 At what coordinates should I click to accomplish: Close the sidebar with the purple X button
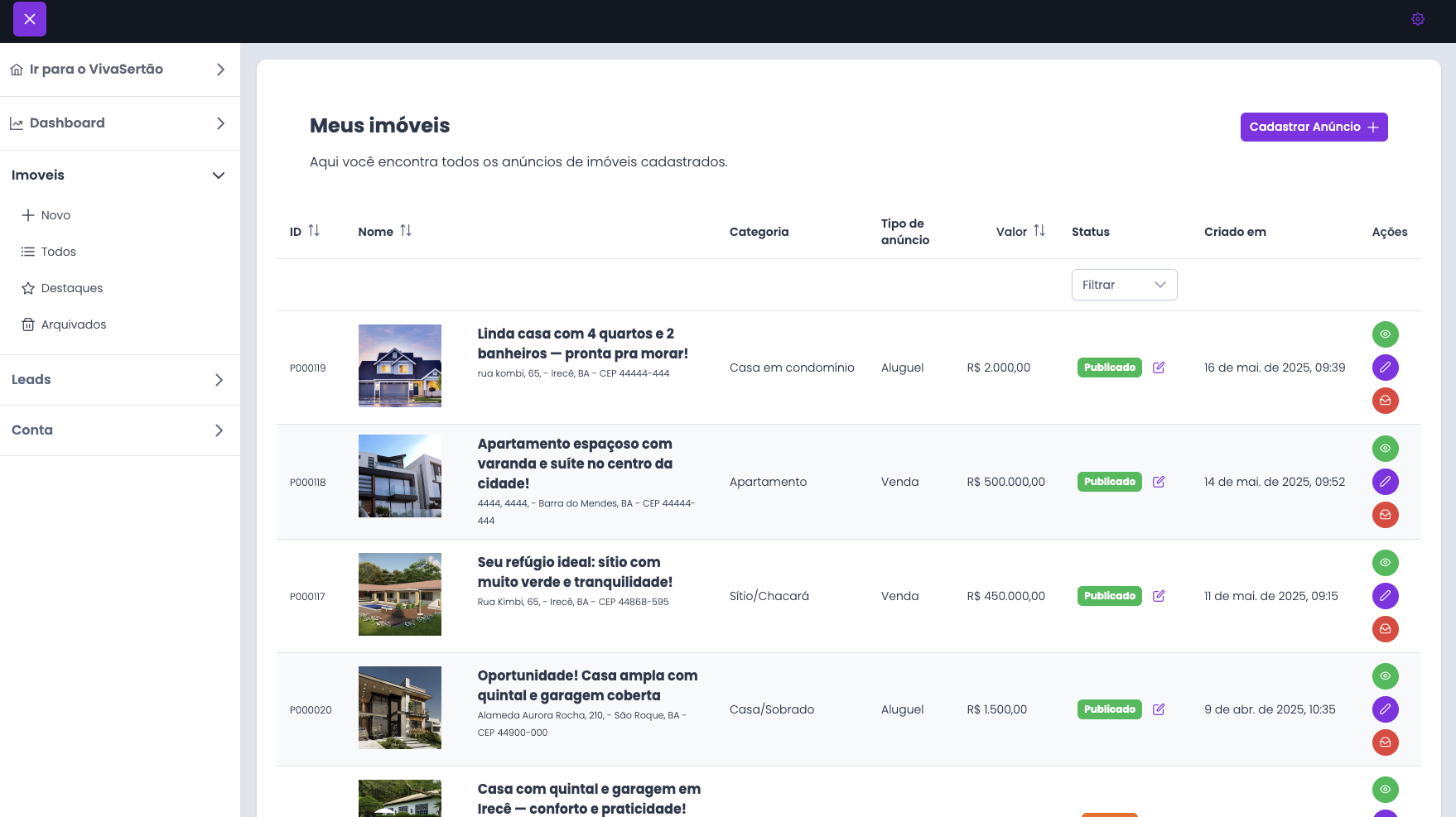pos(30,19)
